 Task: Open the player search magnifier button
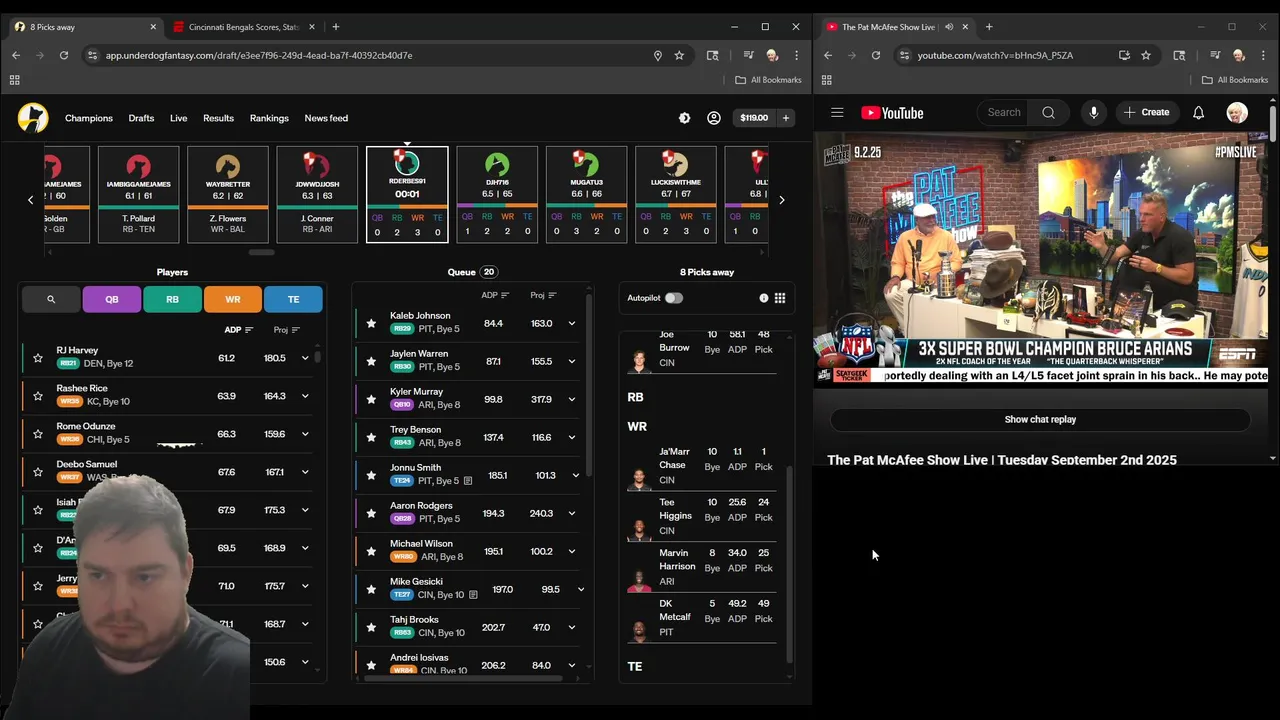click(x=51, y=299)
